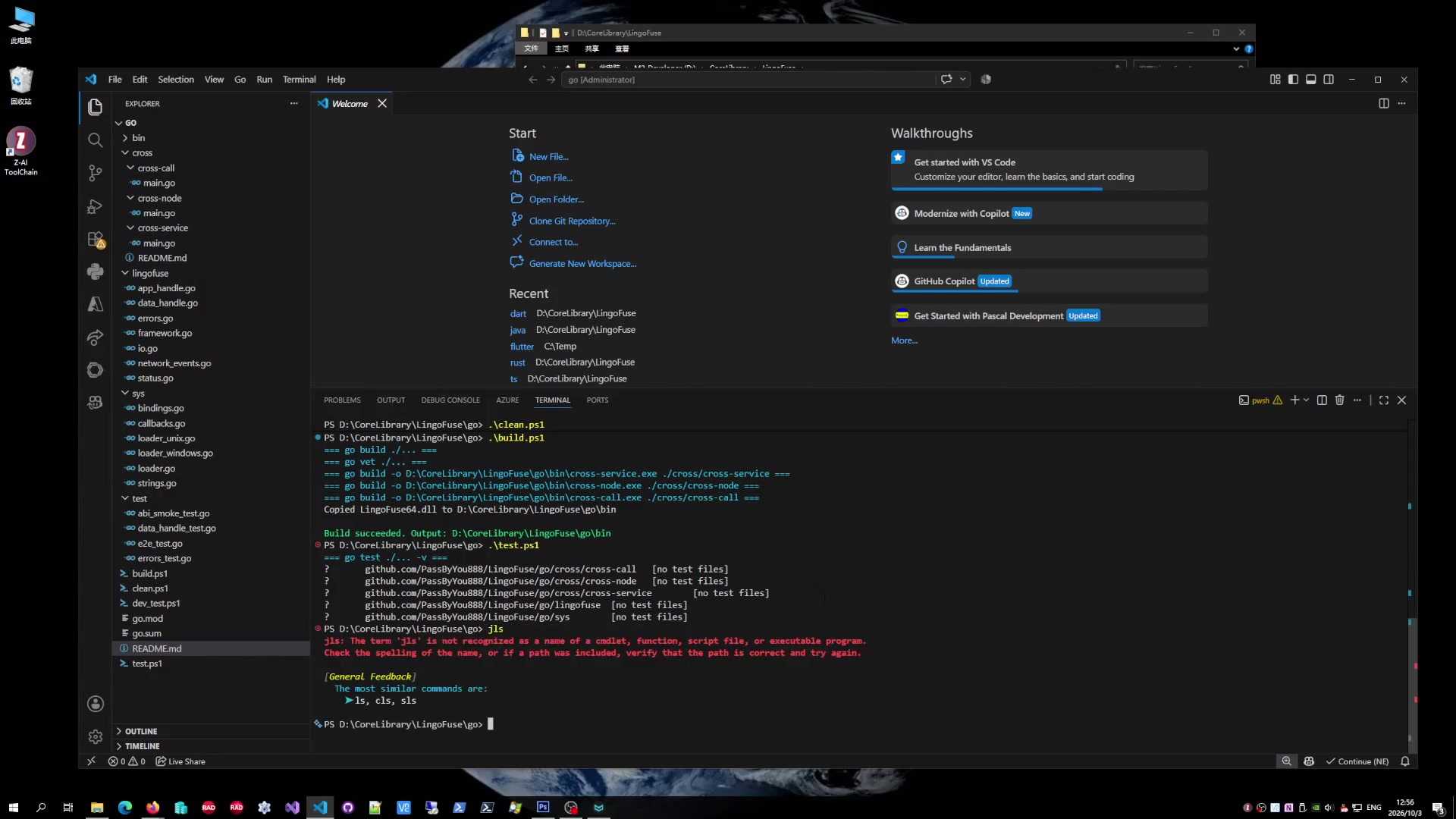Toggle the panel layout button
Screen dimensions: 1456x819
[1310, 80]
